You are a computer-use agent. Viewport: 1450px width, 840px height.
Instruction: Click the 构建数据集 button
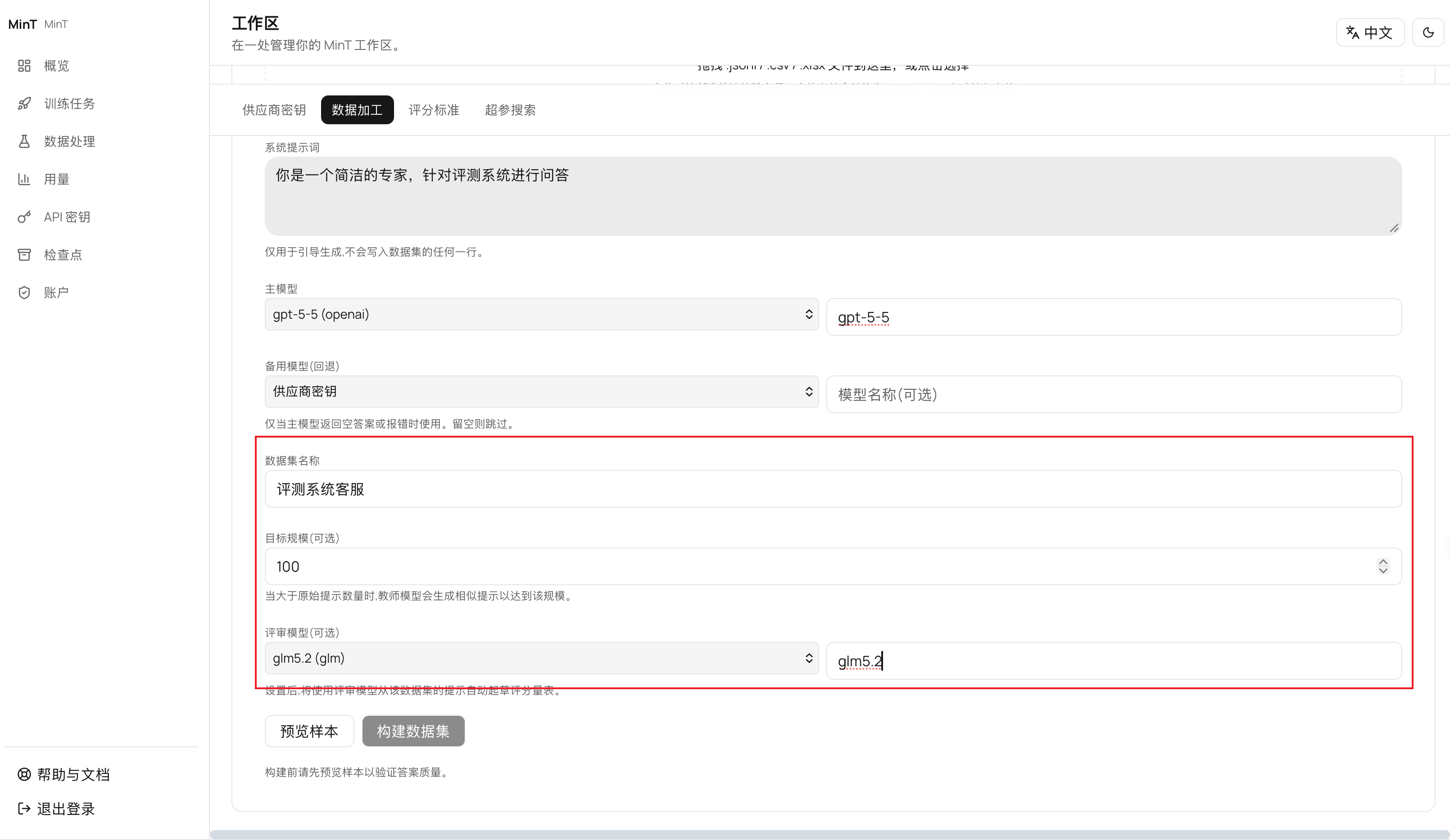413,731
